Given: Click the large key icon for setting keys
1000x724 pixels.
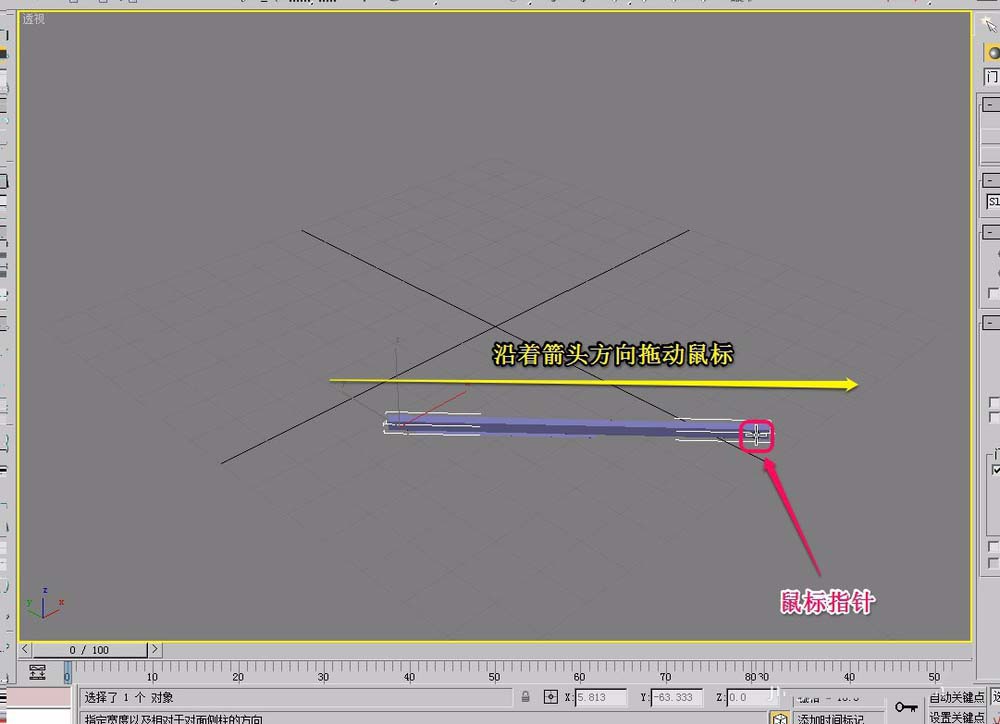Looking at the screenshot, I should [x=906, y=707].
